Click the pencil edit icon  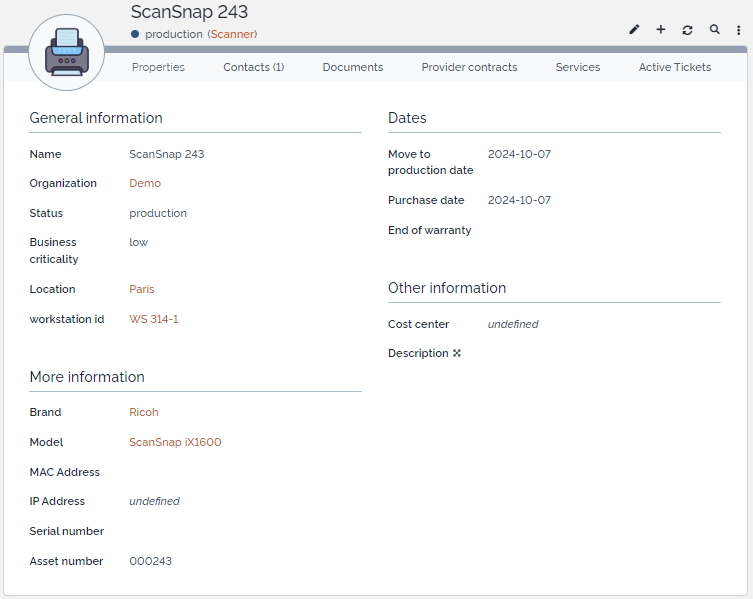[x=634, y=30]
